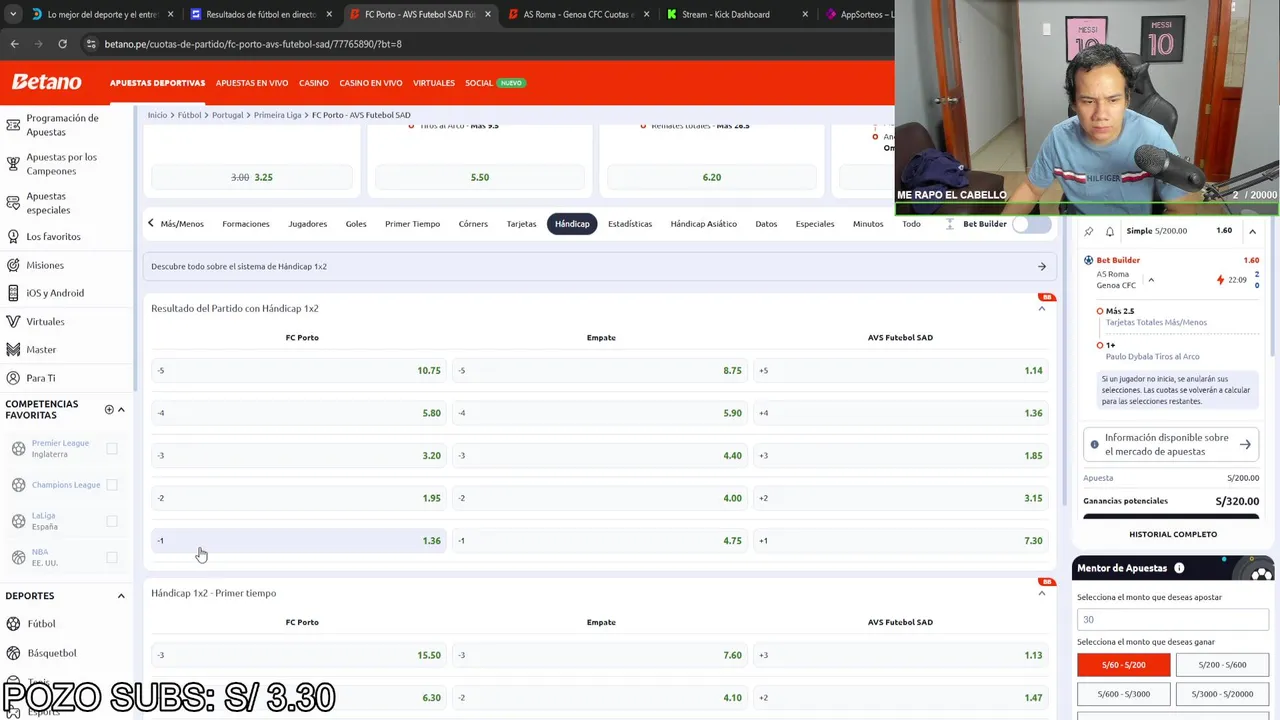Open the Hándicap Asiático tab
Viewport: 1280px width, 720px height.
pyautogui.click(x=703, y=224)
